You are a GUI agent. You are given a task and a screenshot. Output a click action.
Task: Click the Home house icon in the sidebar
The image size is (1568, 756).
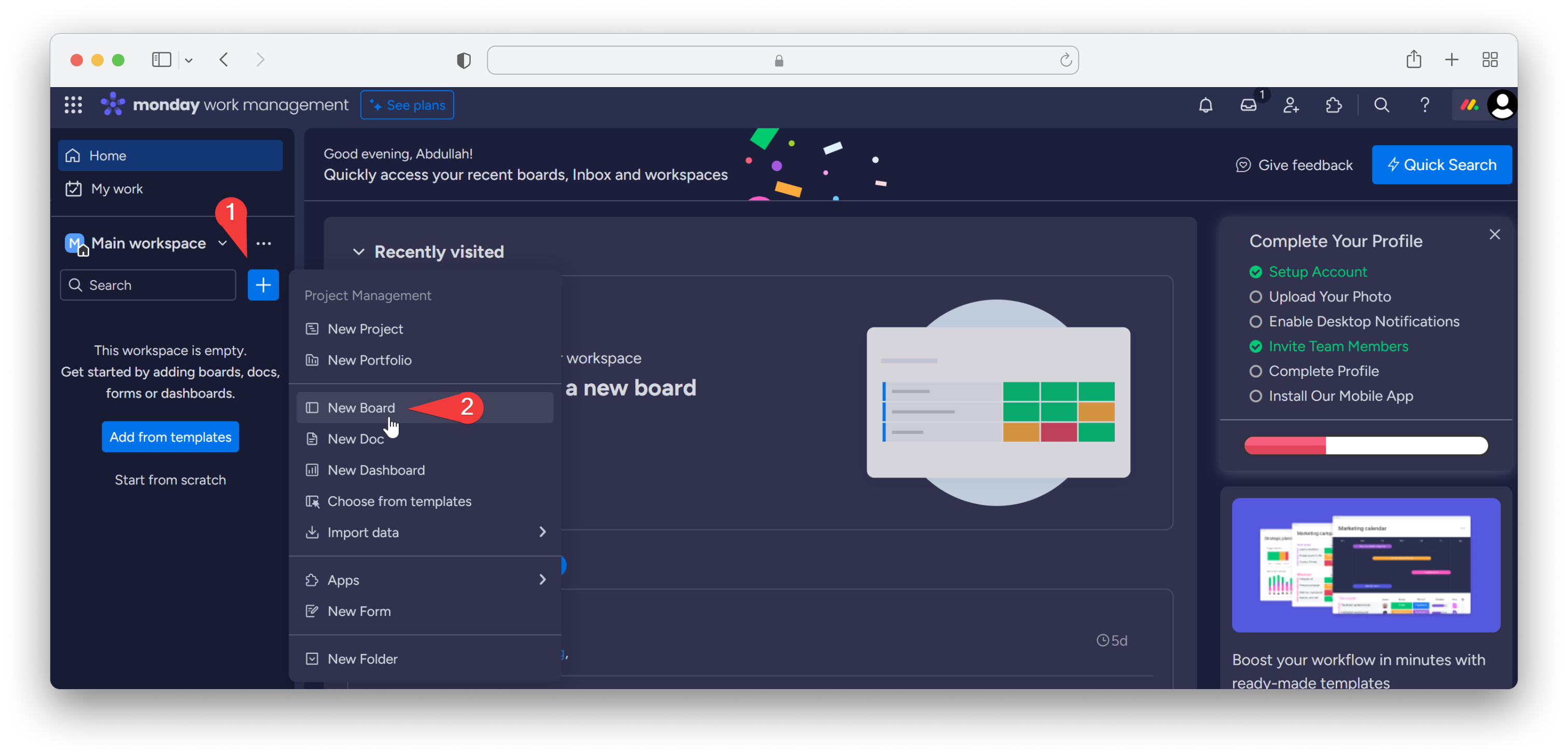(x=73, y=155)
